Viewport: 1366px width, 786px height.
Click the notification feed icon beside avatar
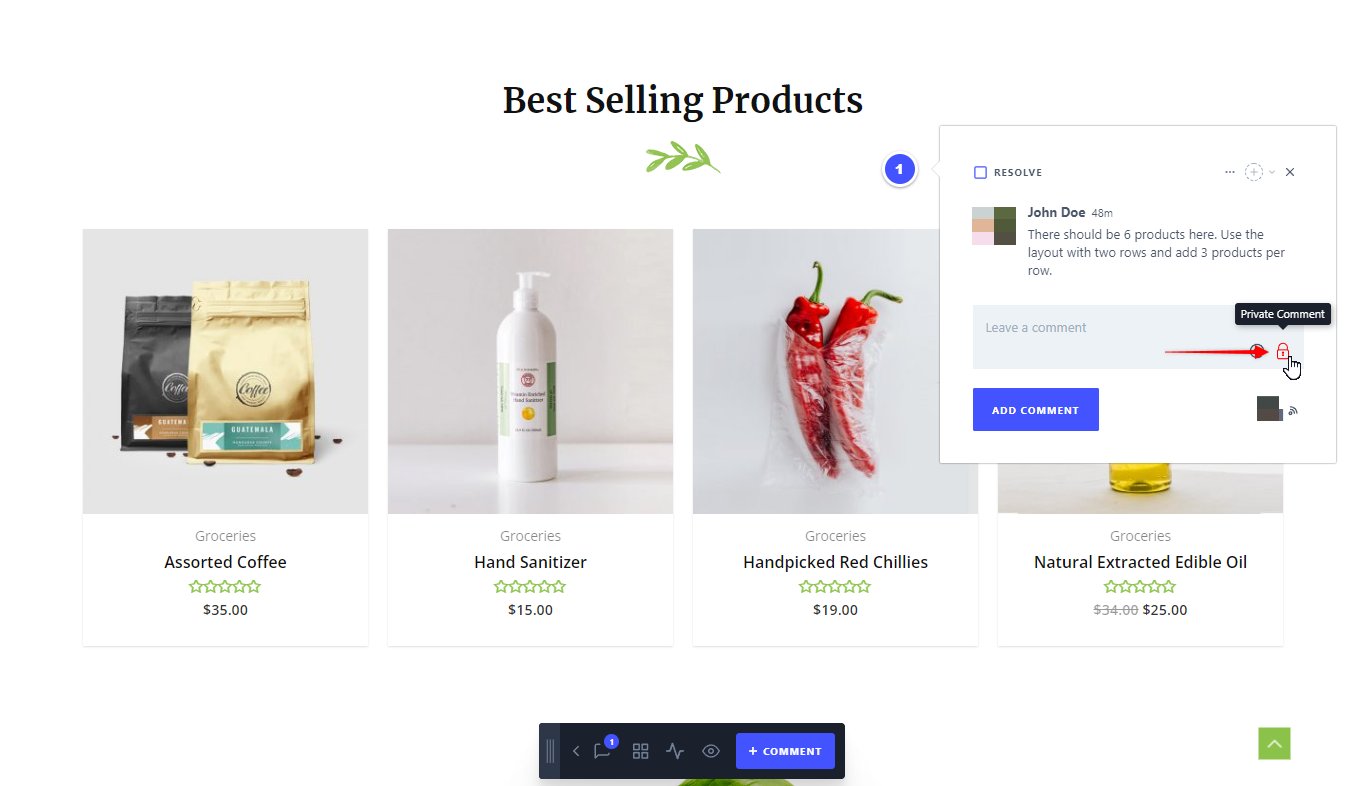tap(1293, 410)
